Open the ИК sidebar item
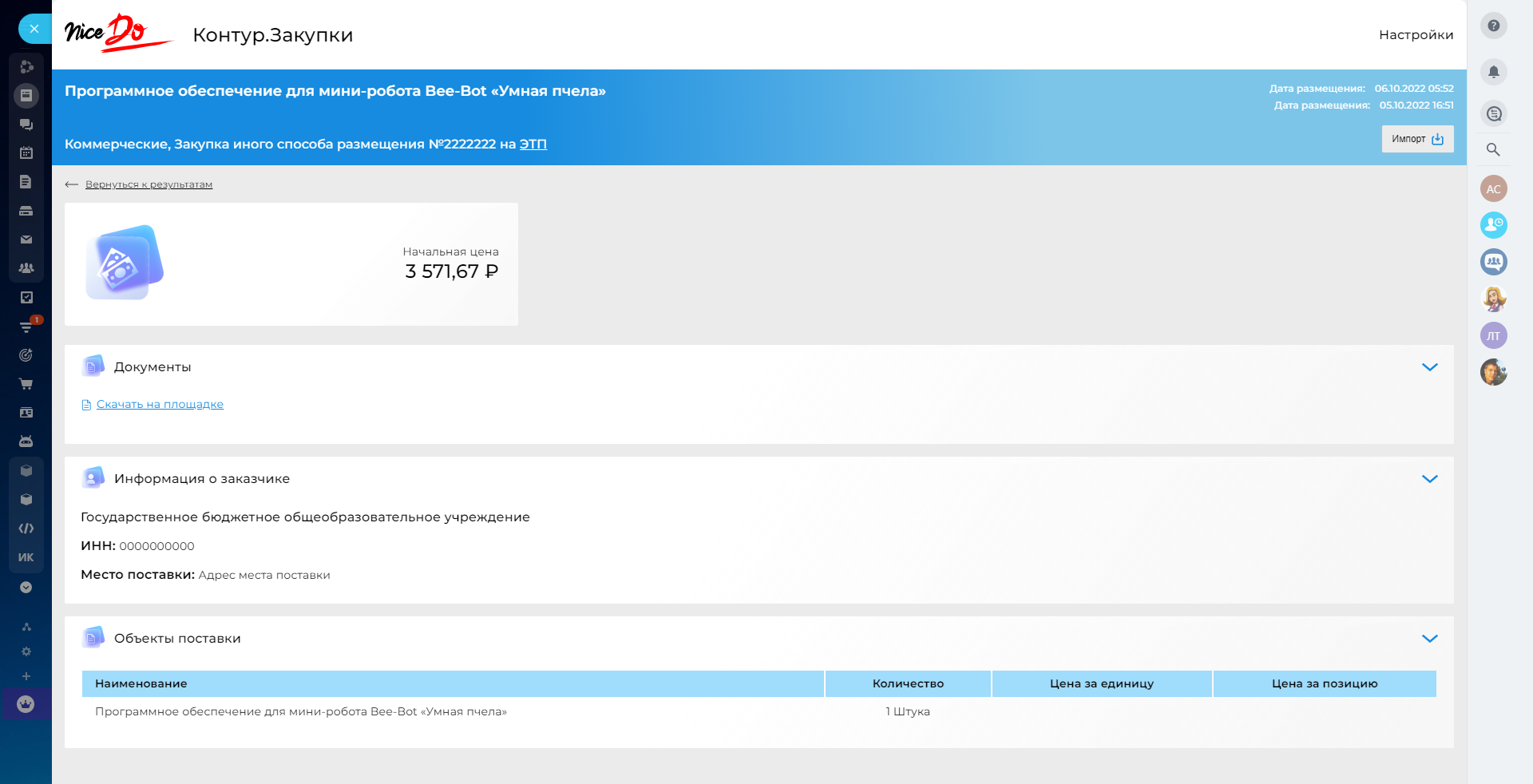 (26, 557)
